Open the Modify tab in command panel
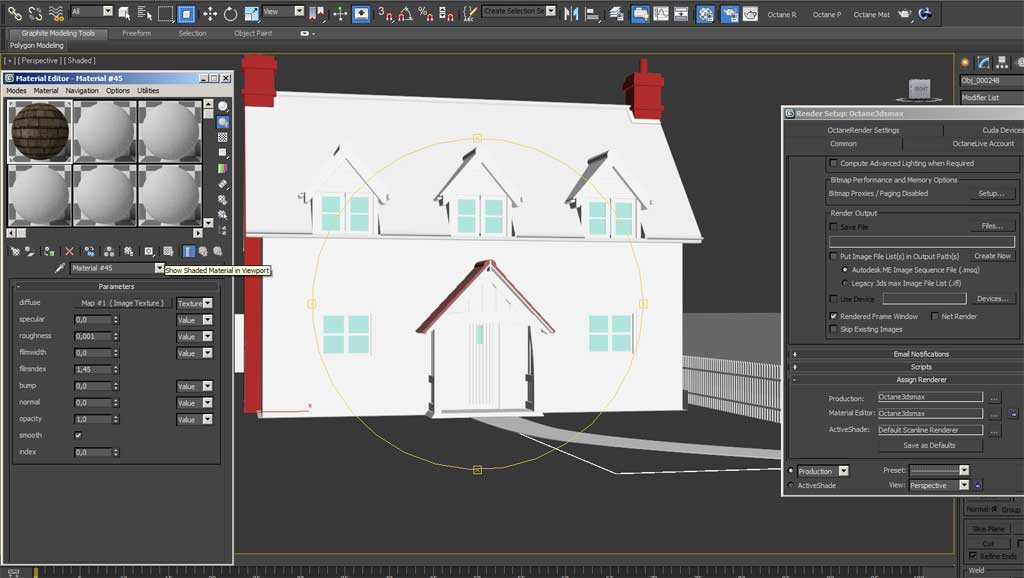The image size is (1024, 578). tap(984, 63)
